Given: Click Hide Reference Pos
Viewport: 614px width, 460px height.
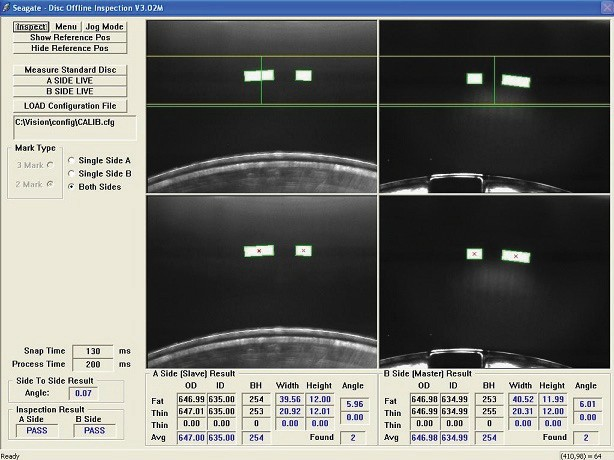Looking at the screenshot, I should coord(69,48).
